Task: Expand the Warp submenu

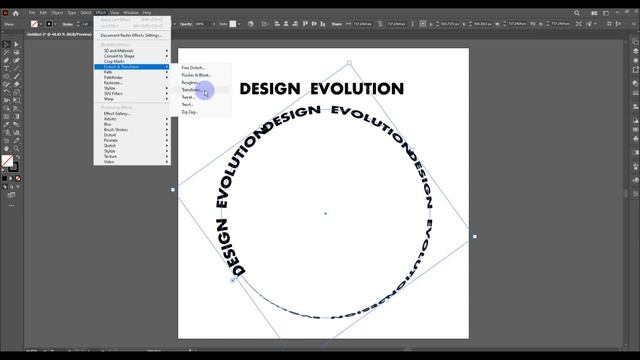Action: tap(132, 99)
